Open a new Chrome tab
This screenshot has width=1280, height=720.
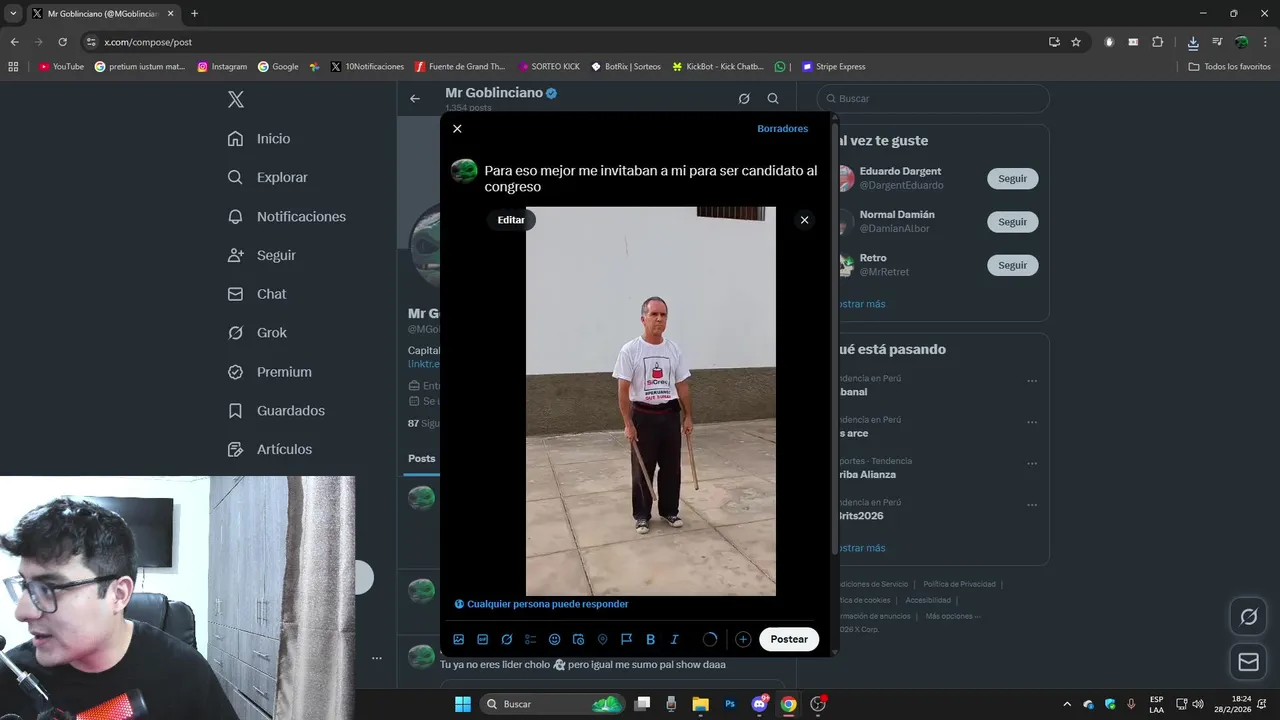click(194, 14)
